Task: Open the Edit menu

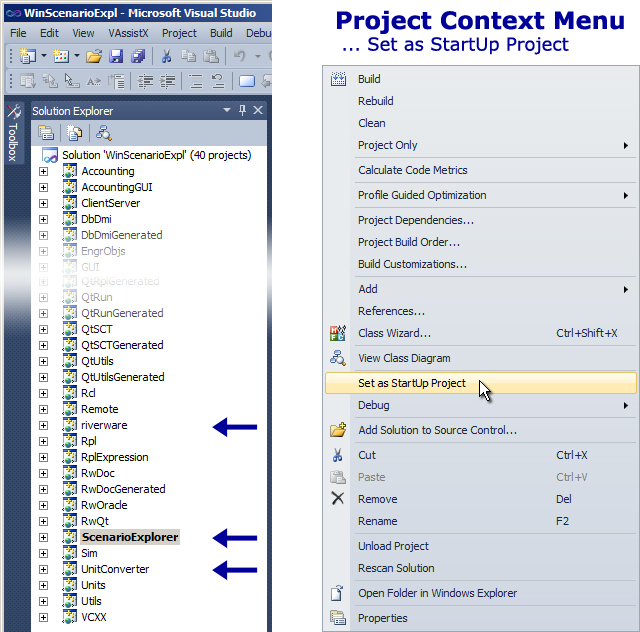Action: coord(49,33)
